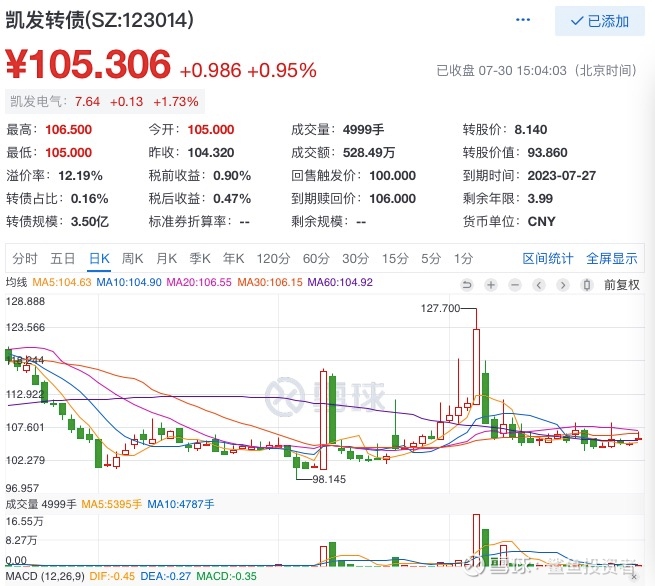
Task: Click the MA5:104.63 moving average label
Action: (x=62, y=282)
